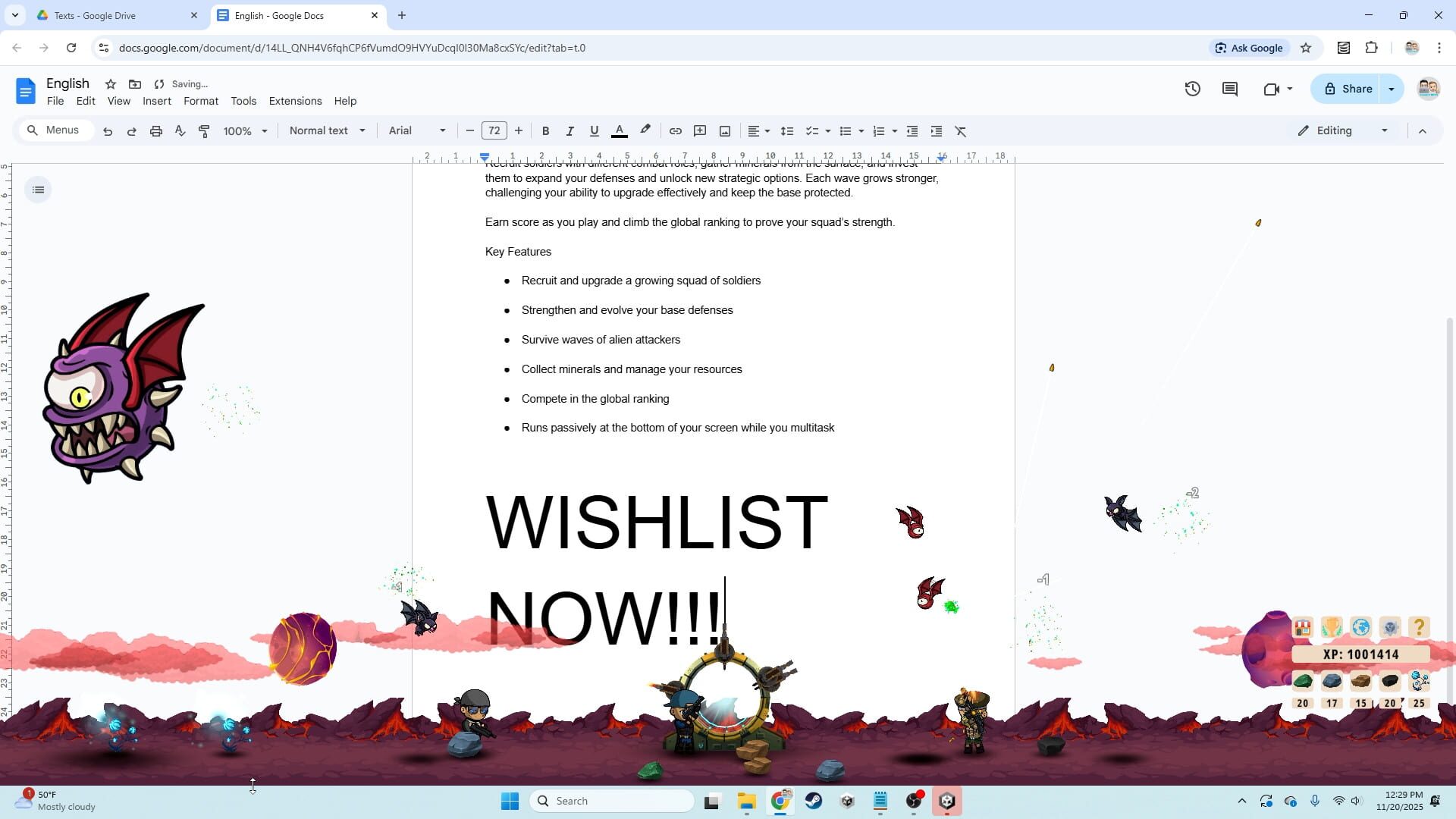The width and height of the screenshot is (1456, 819).
Task: Open the Insert menu
Action: tap(157, 101)
